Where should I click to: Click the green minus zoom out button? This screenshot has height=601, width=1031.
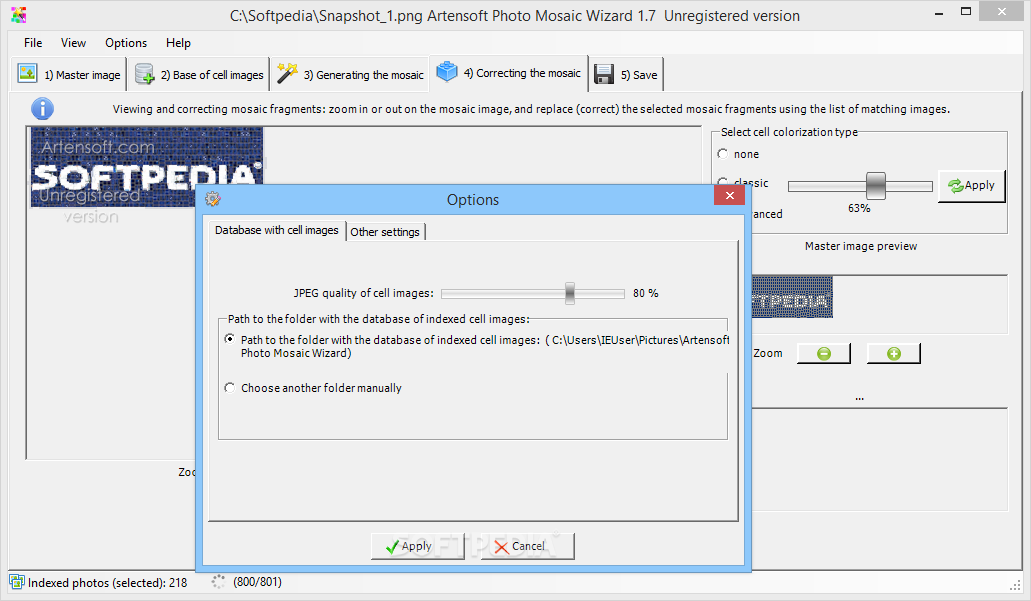[824, 354]
